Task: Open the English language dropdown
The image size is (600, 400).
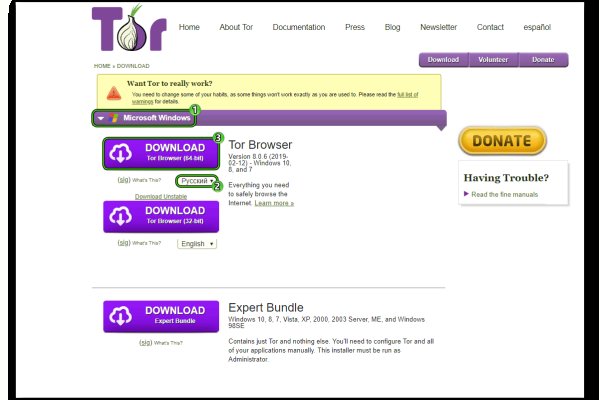Action: click(x=197, y=243)
